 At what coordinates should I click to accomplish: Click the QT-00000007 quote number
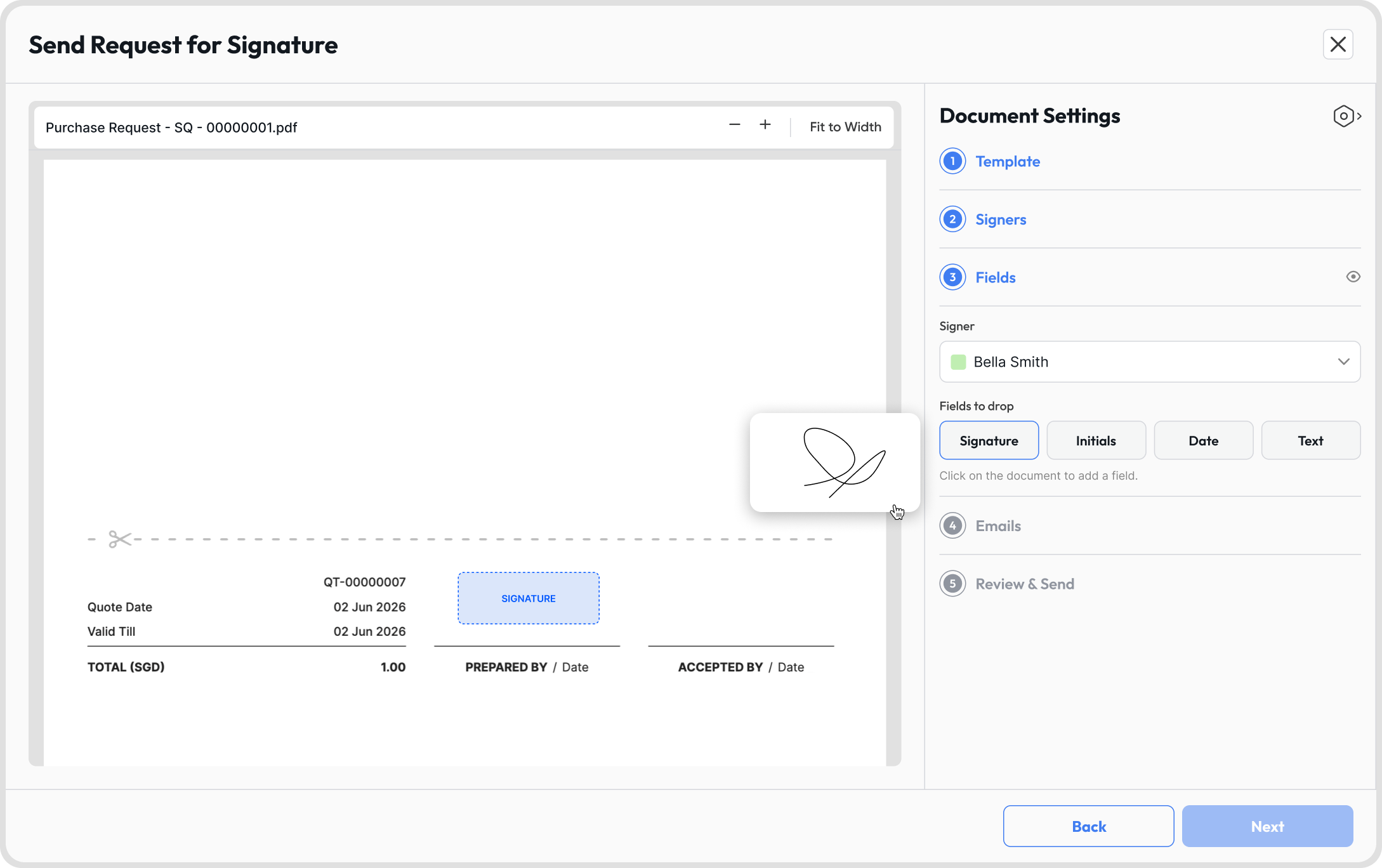[364, 582]
